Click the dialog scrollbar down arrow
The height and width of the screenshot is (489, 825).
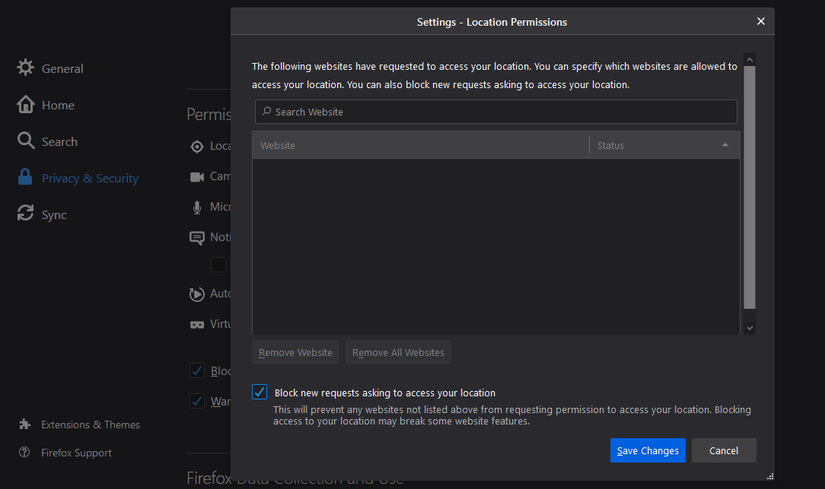[x=750, y=328]
